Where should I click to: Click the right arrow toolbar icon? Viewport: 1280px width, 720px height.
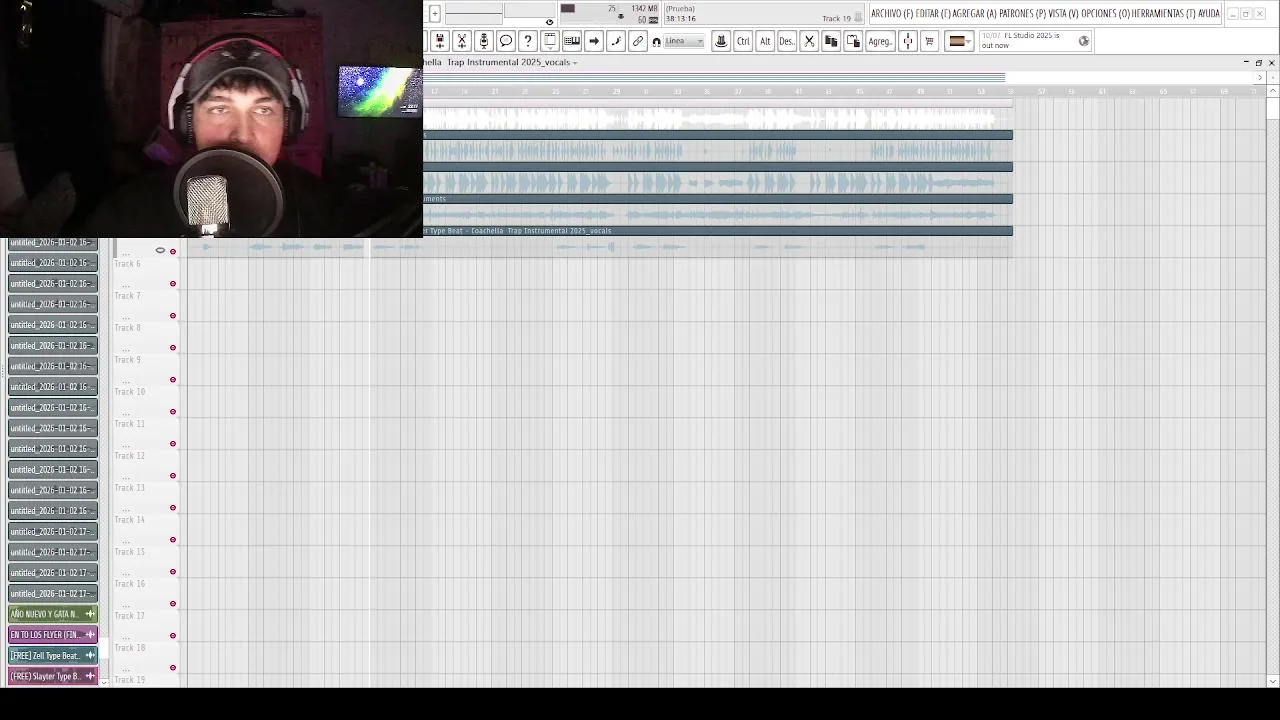pos(593,41)
